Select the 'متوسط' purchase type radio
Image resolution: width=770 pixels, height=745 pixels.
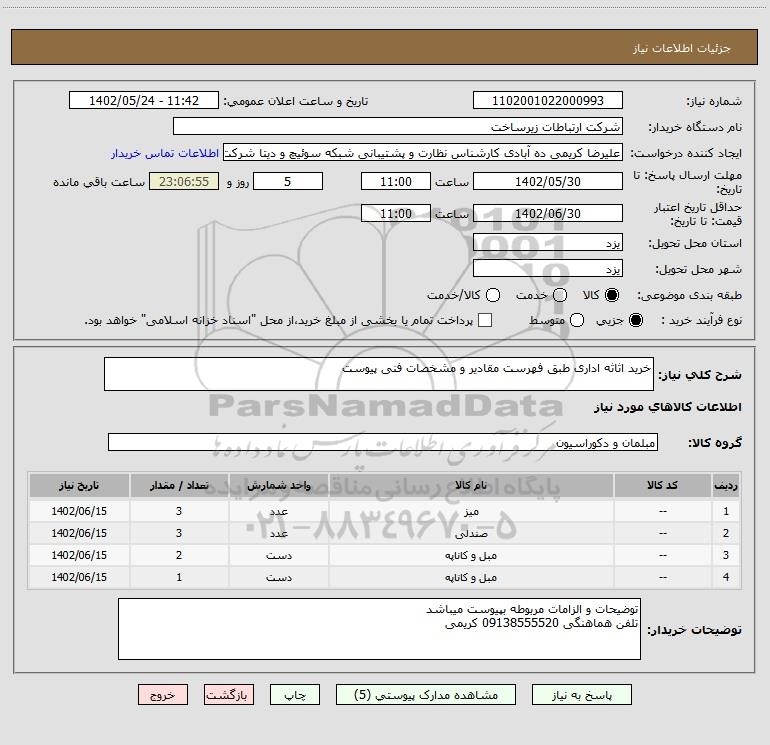coord(573,320)
